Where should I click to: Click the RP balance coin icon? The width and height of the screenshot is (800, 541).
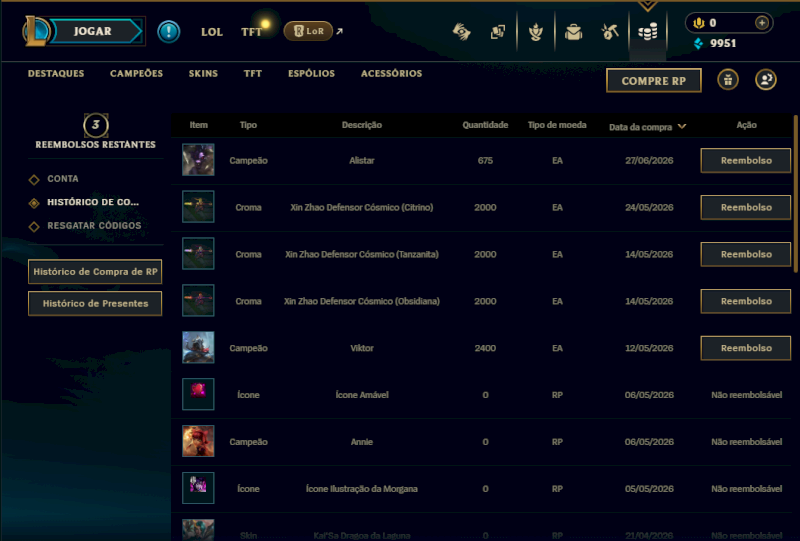(x=698, y=23)
